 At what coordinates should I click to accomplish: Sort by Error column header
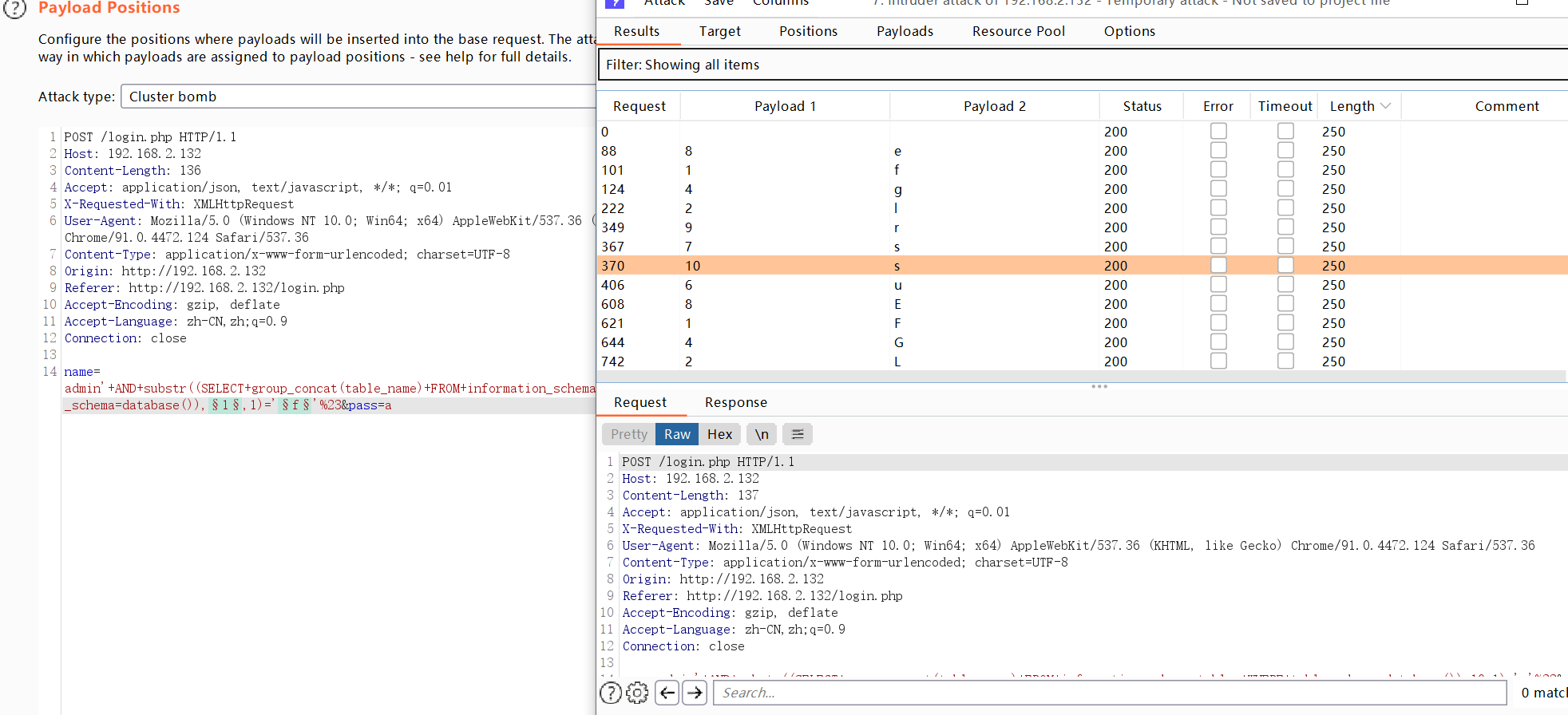(x=1218, y=106)
